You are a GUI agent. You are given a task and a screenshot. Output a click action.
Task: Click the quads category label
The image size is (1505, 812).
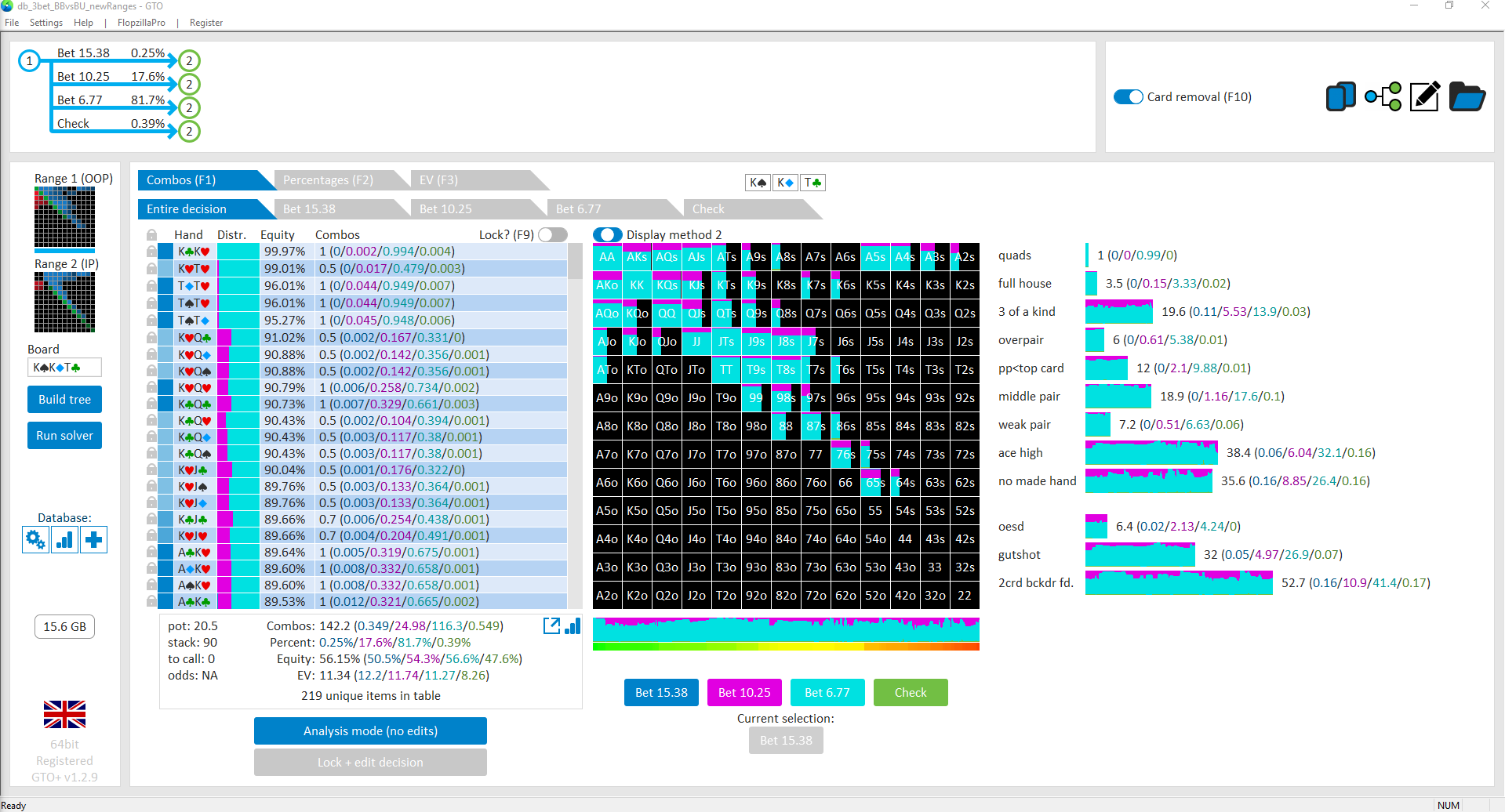(1015, 256)
